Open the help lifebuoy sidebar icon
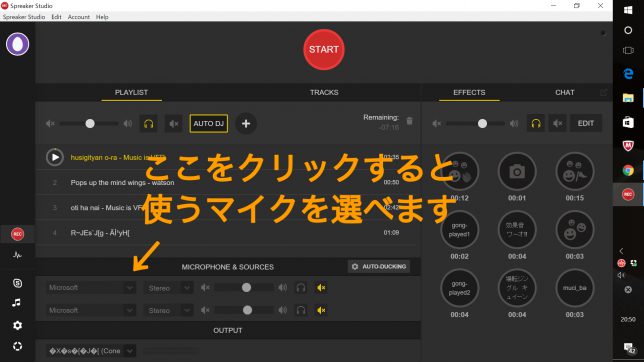The height and width of the screenshot is (362, 644). [x=17, y=346]
